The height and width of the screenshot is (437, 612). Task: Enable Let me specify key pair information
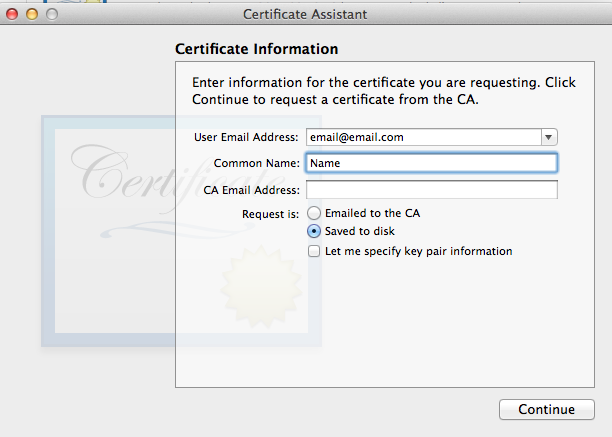(314, 251)
